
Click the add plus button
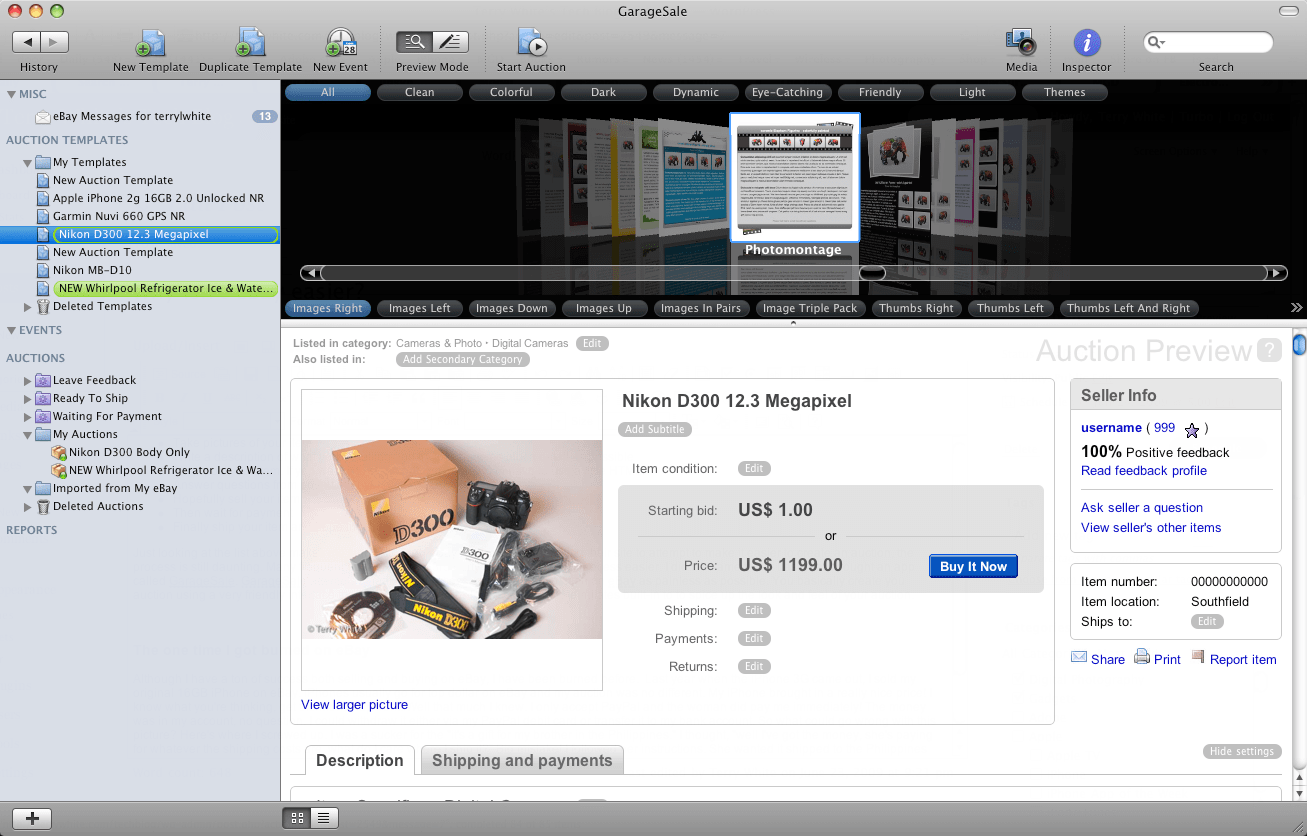click(32, 817)
